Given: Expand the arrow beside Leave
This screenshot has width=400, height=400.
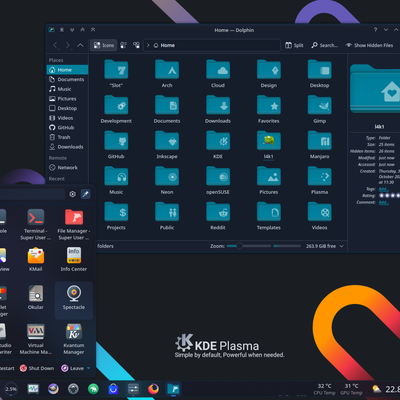Looking at the screenshot, I should (89, 368).
